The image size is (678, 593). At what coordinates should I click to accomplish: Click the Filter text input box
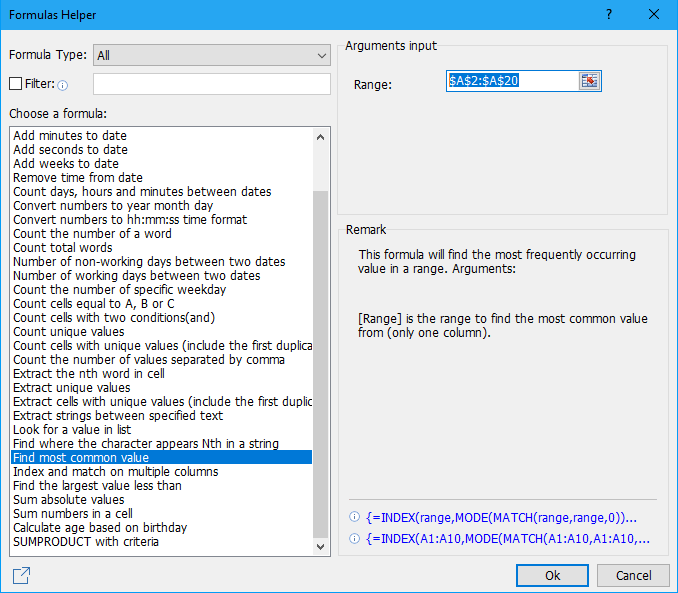[x=211, y=84]
